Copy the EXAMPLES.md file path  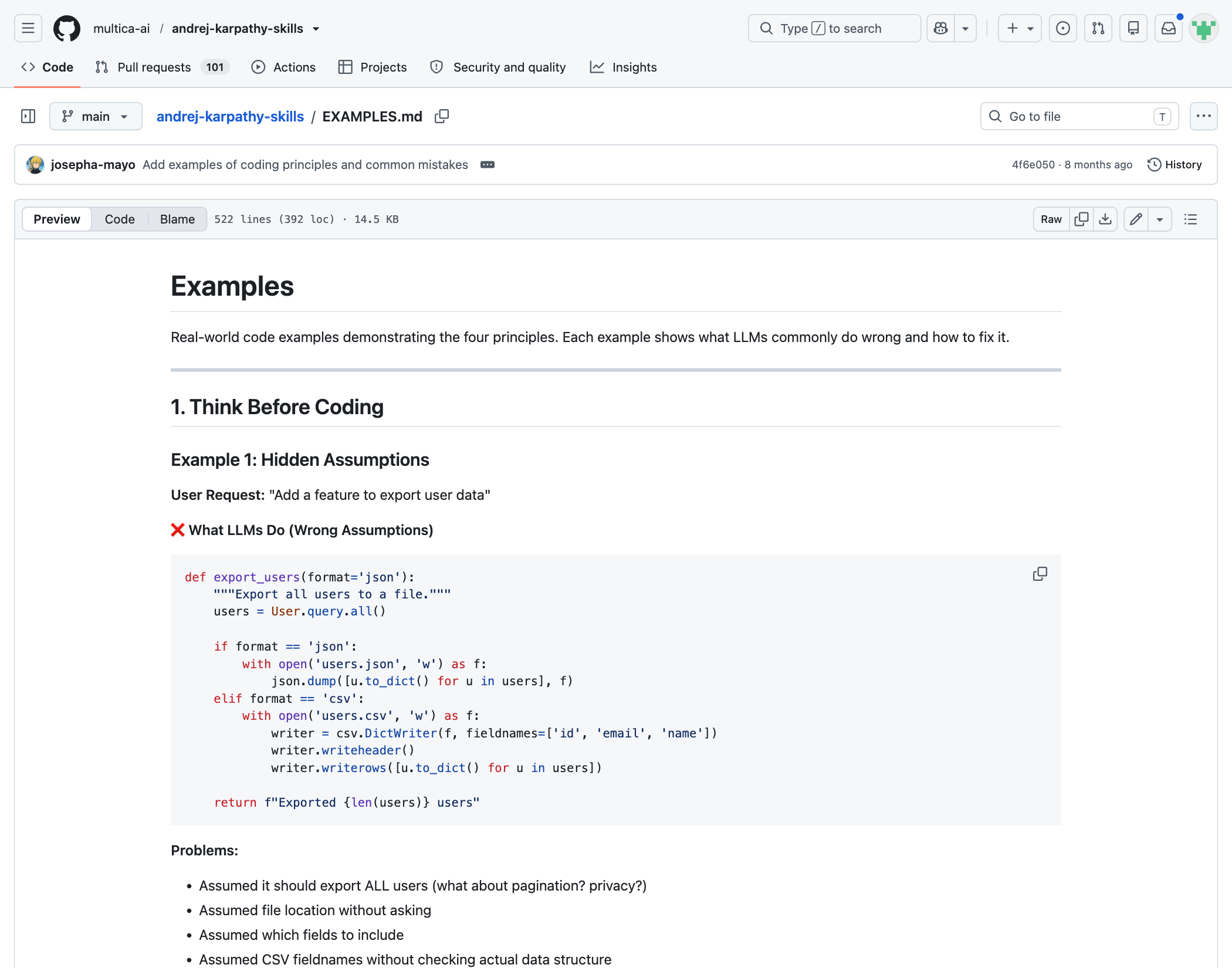click(442, 116)
